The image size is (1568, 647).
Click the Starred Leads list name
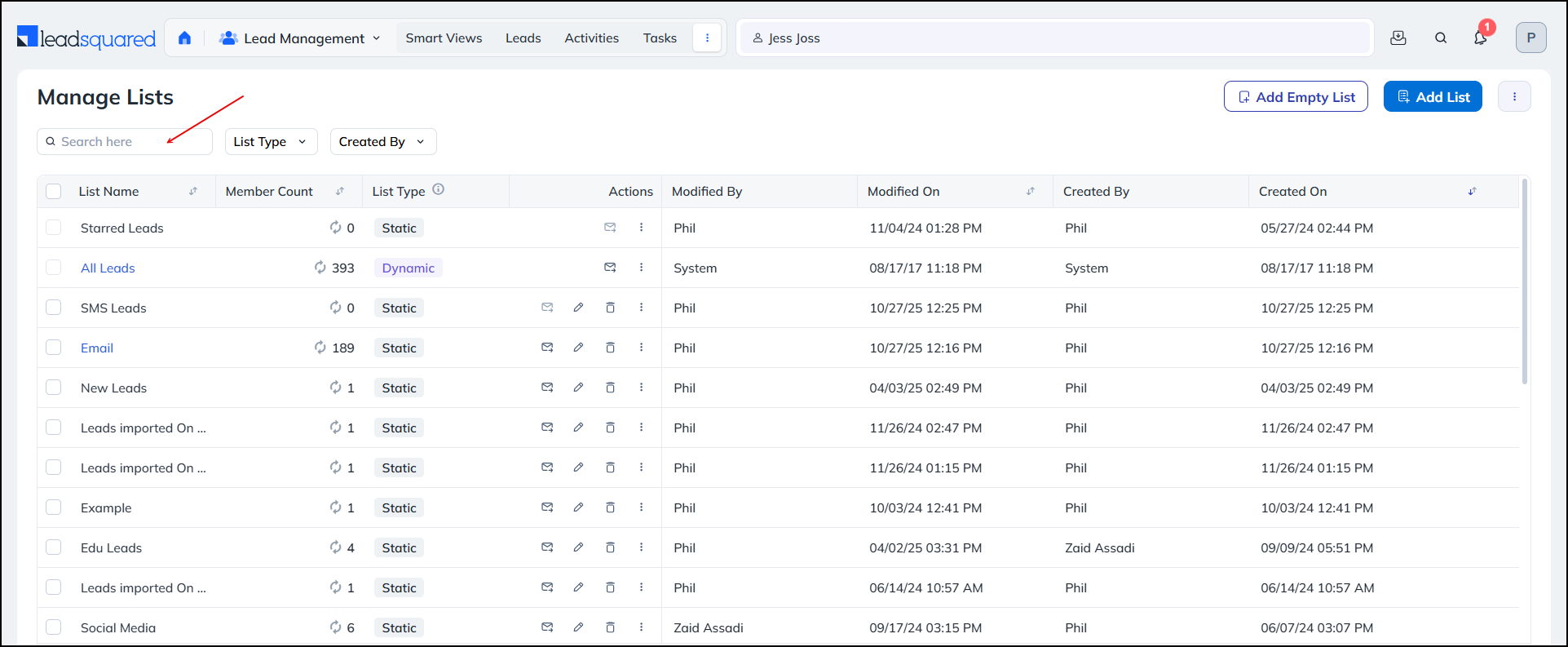pyautogui.click(x=121, y=228)
